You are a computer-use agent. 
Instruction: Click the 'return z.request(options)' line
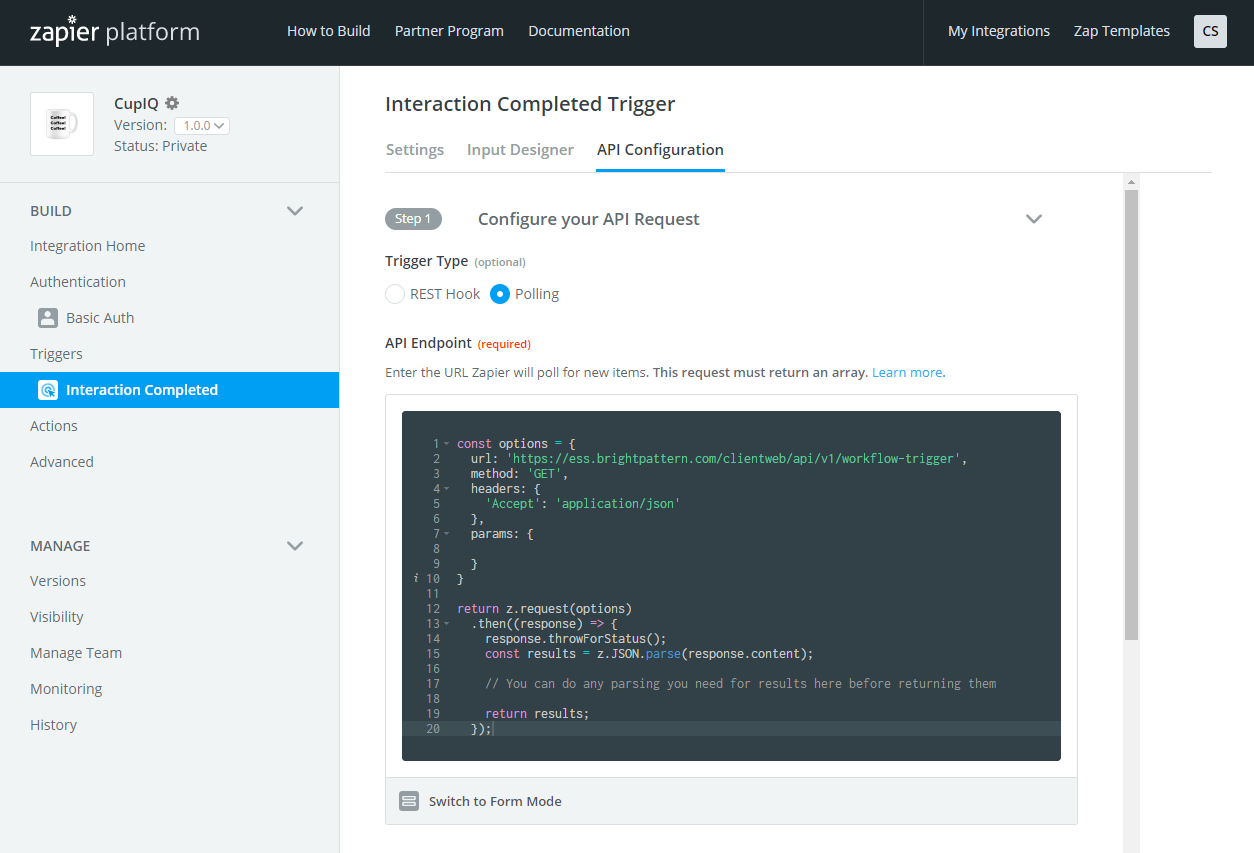click(544, 609)
